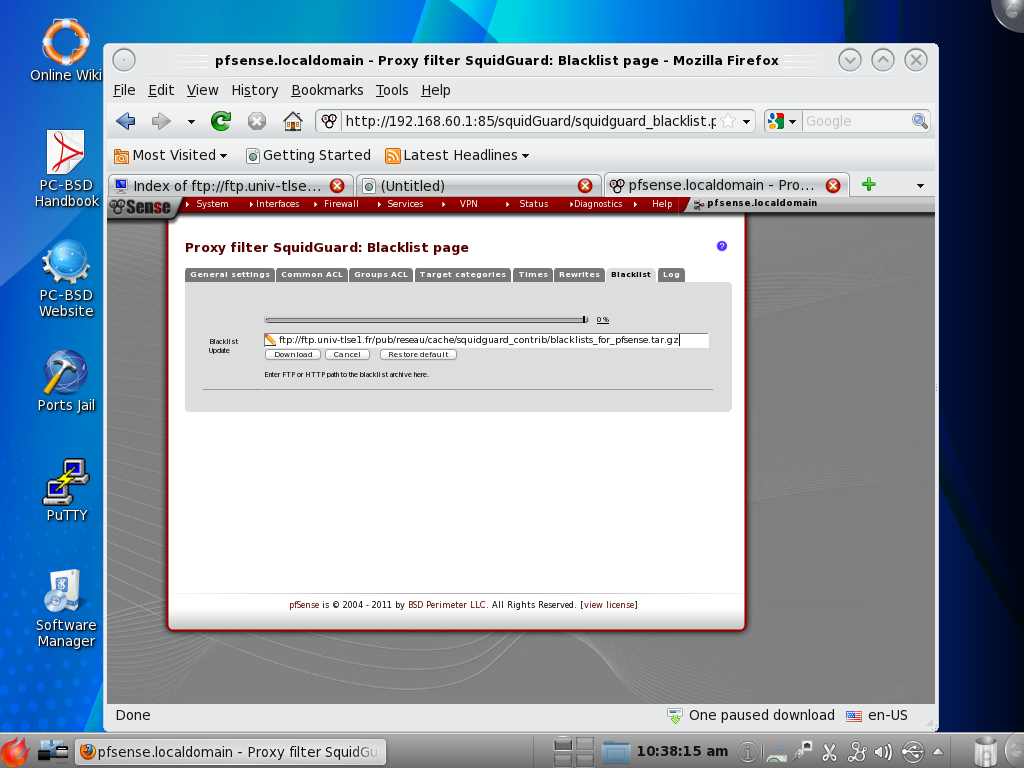Switch to the Log tab
Viewport: 1024px width, 768px height.
pos(671,275)
